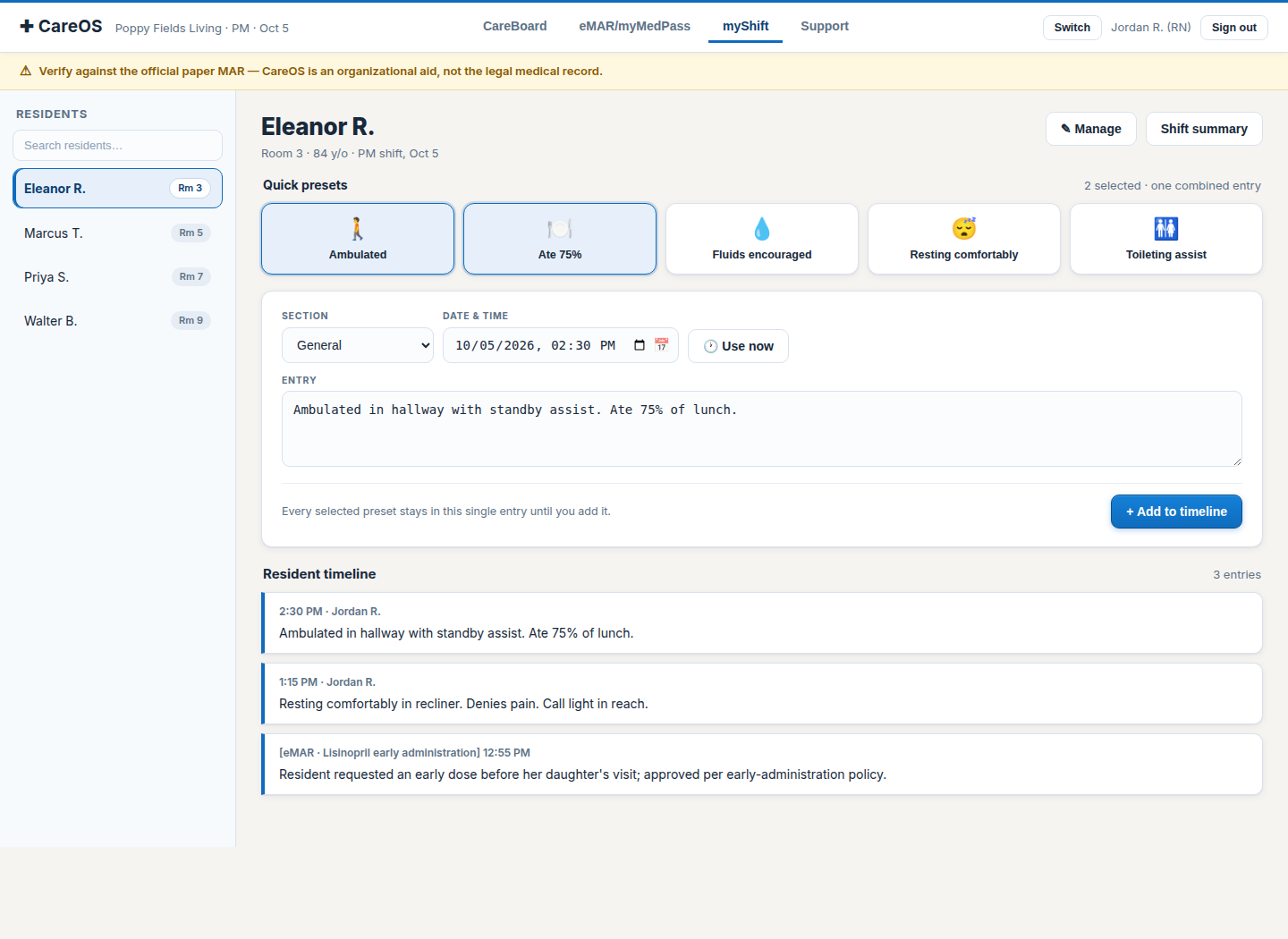The image size is (1288, 939).
Task: Toggle the Resting comfortably preset
Action: tap(964, 239)
